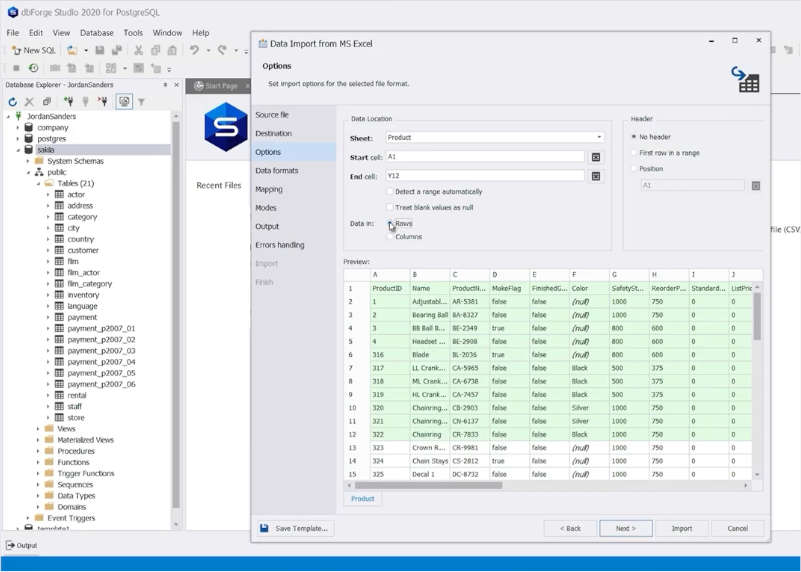This screenshot has height=572, width=801.
Task: Click the Cut scissors icon in toolbar
Action: 138,50
